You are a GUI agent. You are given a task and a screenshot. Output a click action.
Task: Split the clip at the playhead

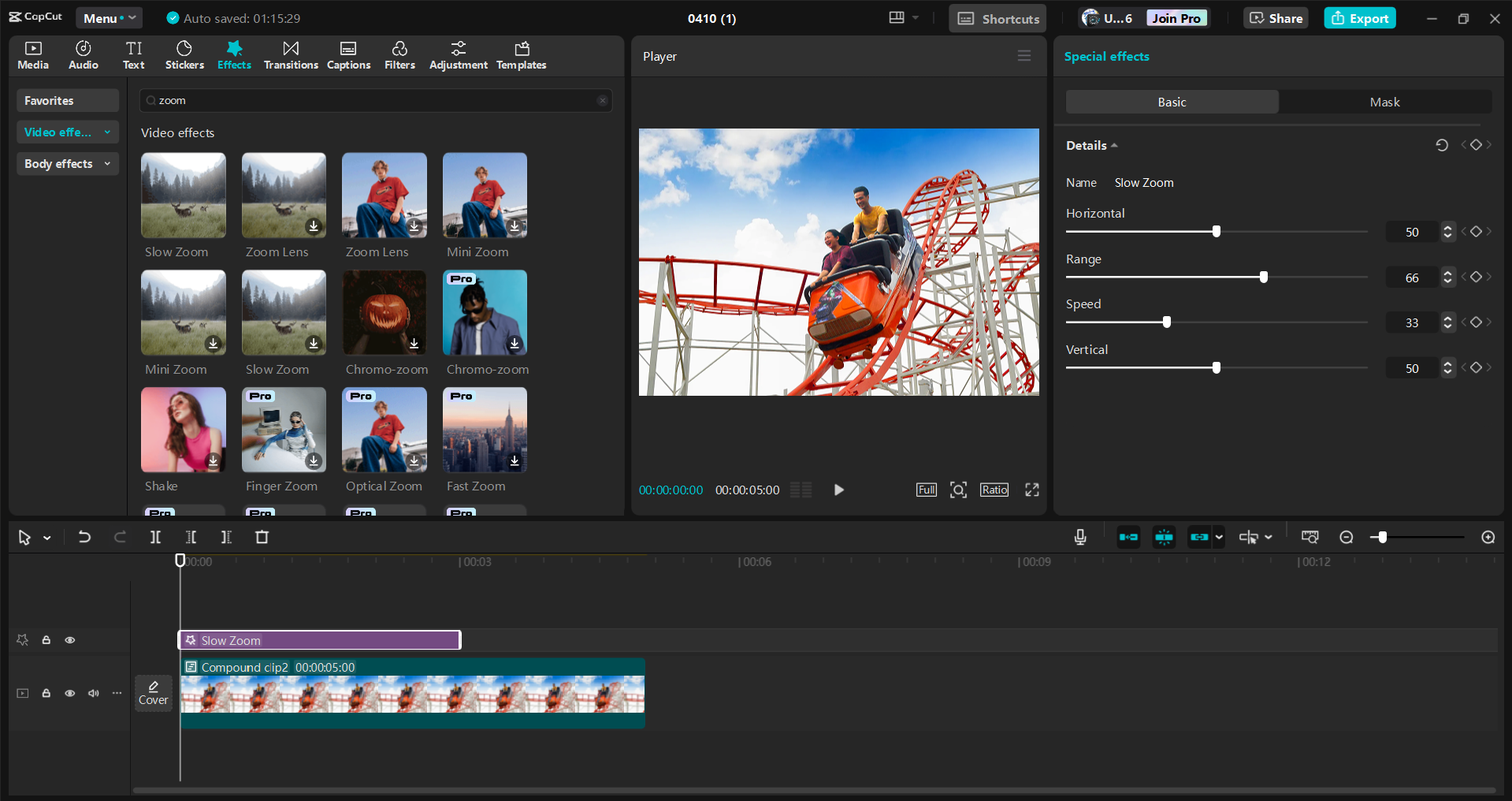click(154, 537)
